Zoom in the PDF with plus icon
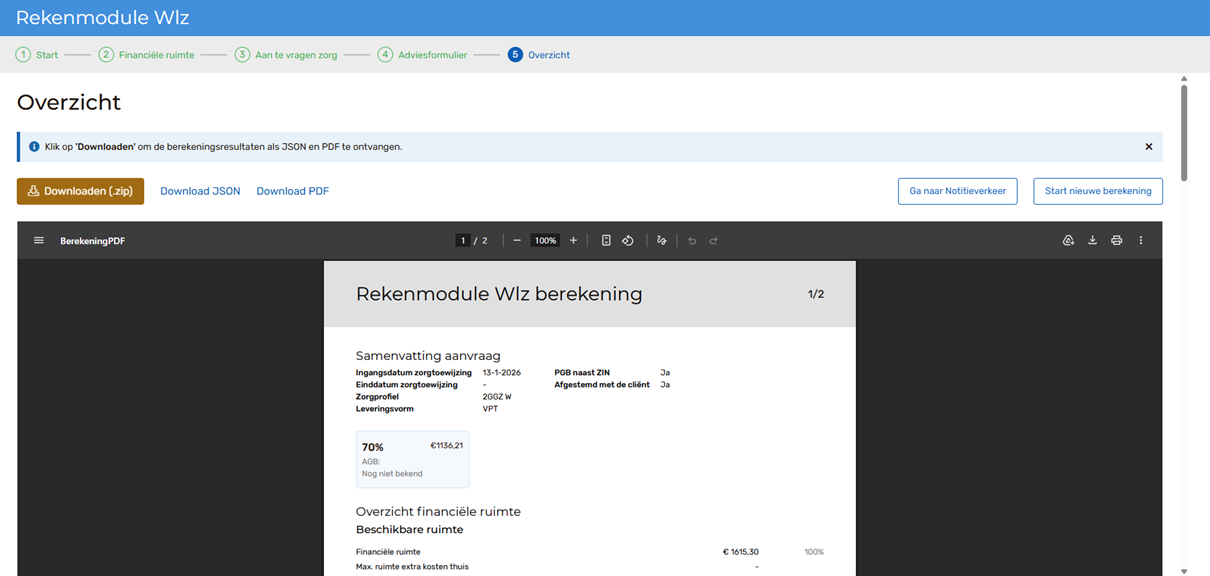This screenshot has height=576, width=1210. [x=573, y=241]
